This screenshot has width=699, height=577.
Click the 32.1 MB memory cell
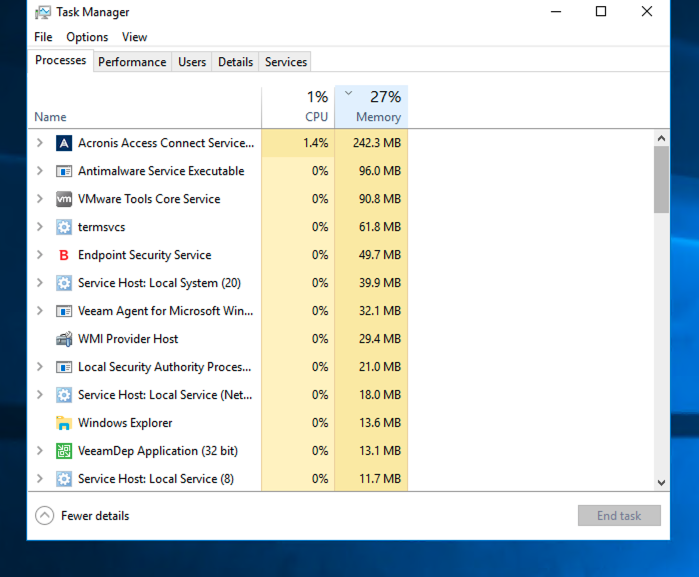(371, 311)
